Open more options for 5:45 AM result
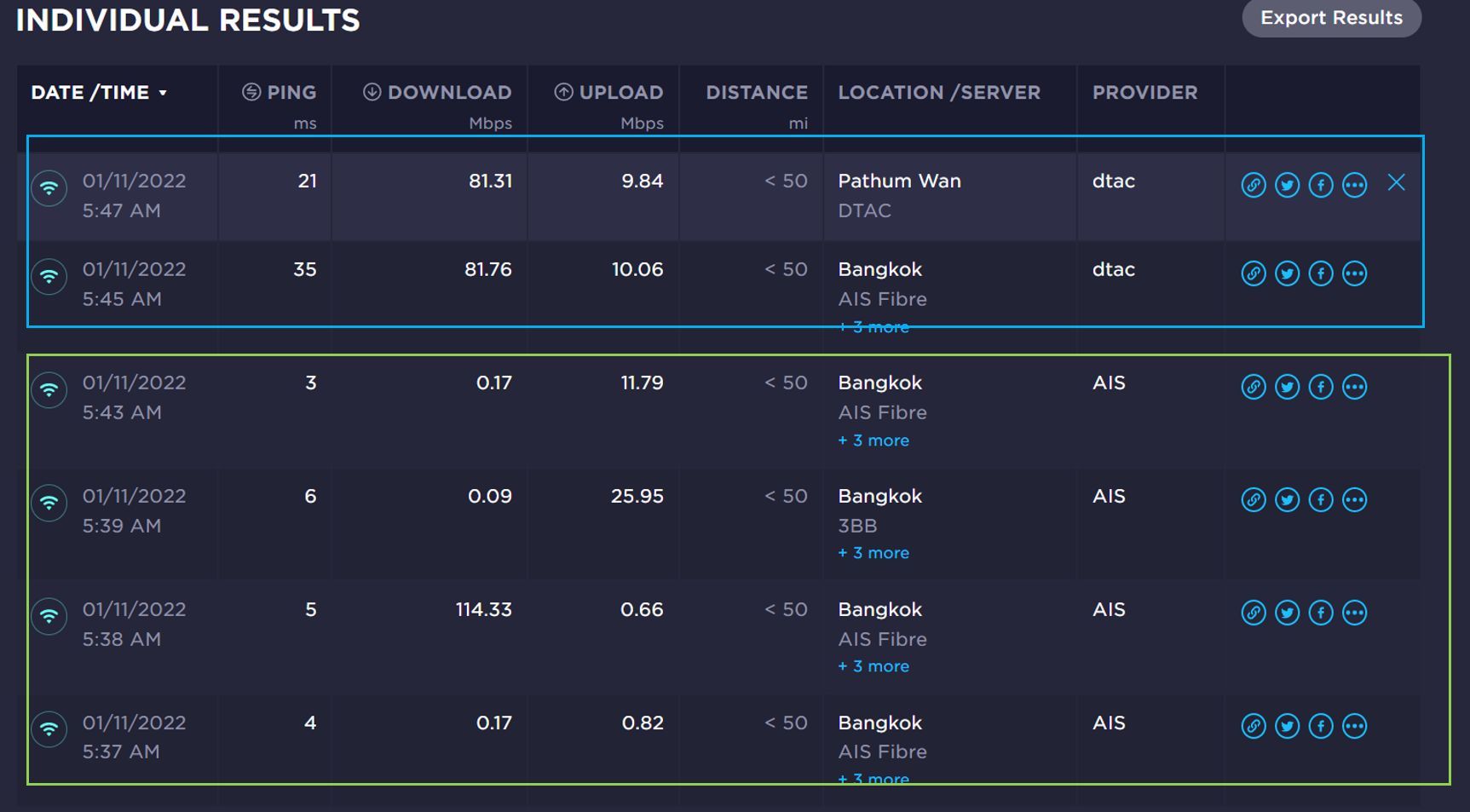1470x812 pixels. click(1354, 274)
